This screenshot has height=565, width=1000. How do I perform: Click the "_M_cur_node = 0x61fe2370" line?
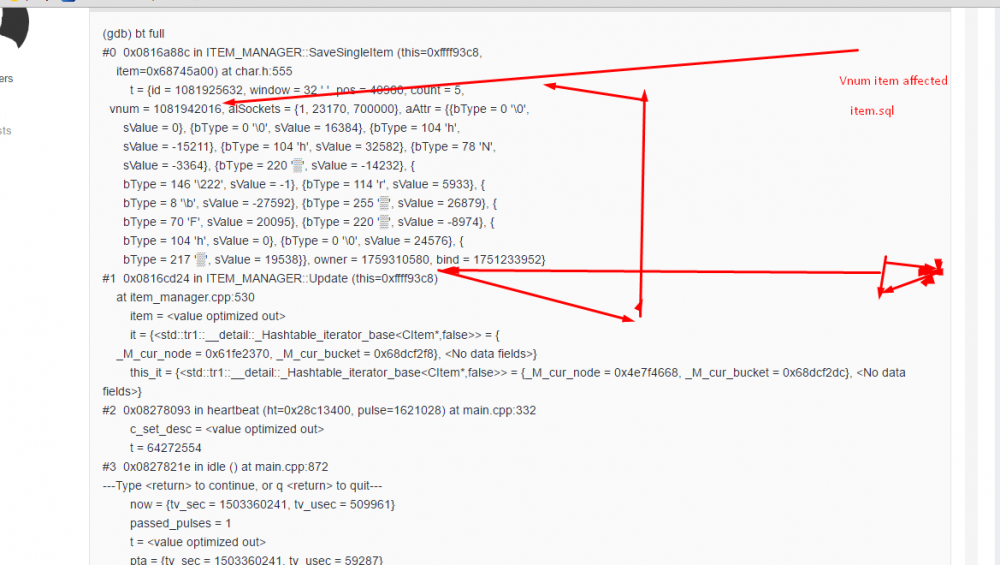pyautogui.click(x=327, y=354)
